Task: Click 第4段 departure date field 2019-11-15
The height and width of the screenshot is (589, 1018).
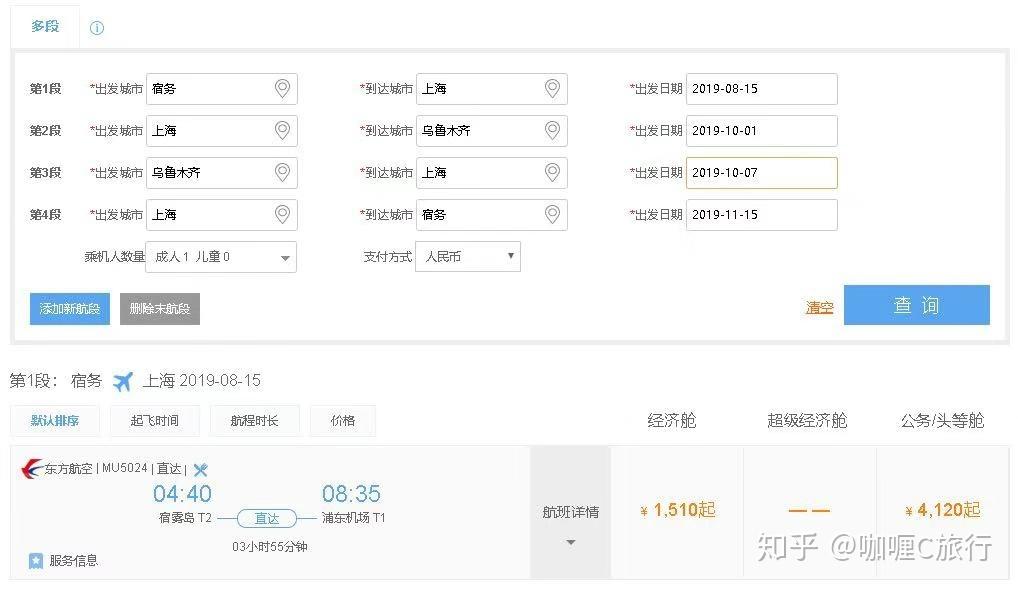Action: click(x=762, y=215)
